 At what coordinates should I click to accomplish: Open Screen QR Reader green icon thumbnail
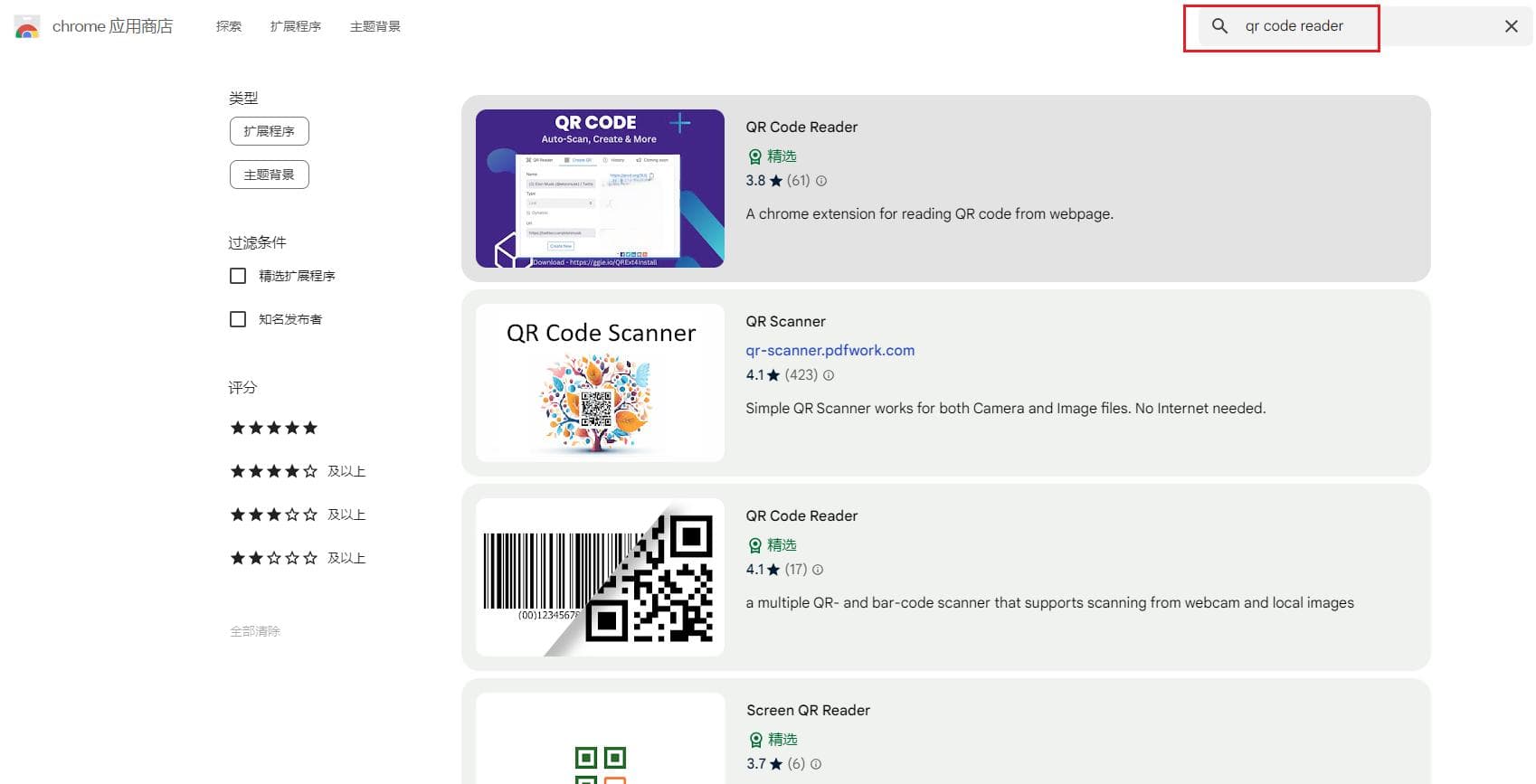coord(600,739)
